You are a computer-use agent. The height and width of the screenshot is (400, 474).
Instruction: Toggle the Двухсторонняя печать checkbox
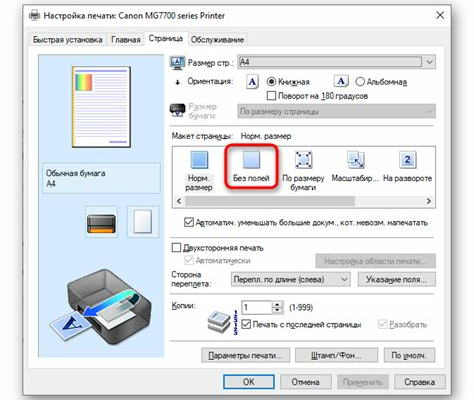[176, 248]
